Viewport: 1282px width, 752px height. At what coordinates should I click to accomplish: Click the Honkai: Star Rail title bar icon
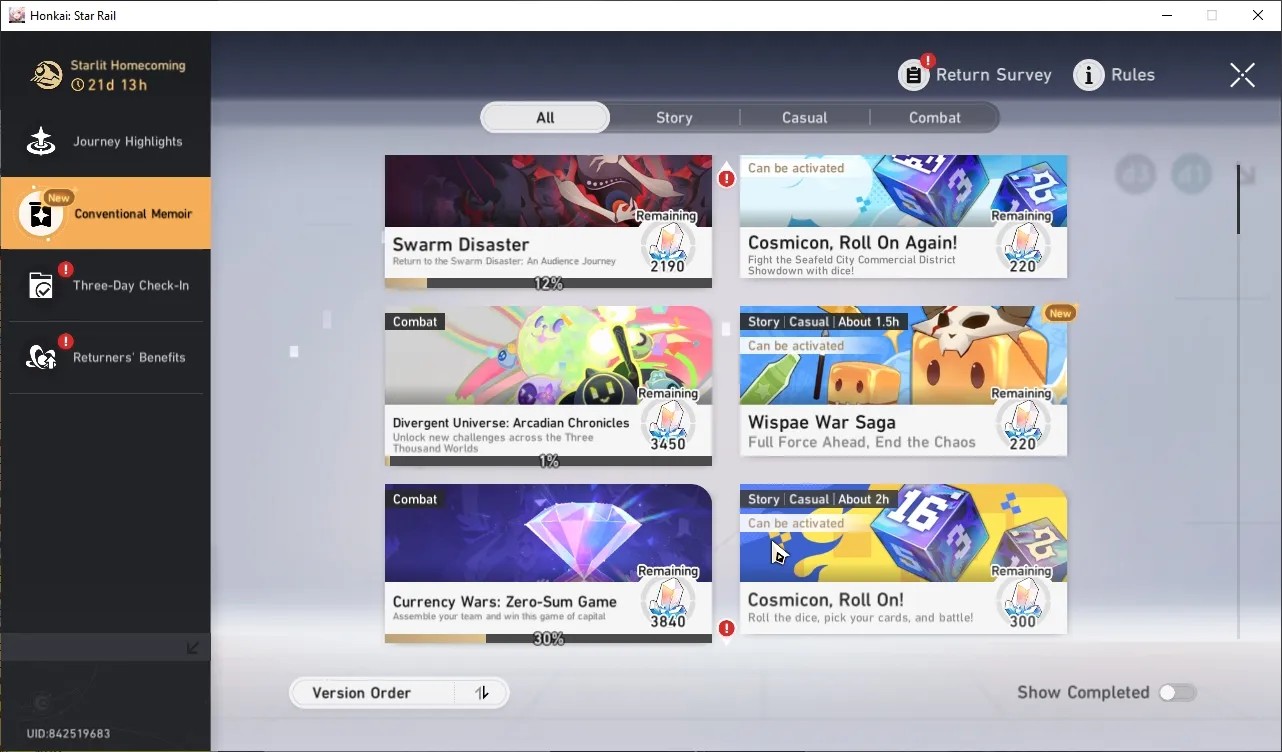point(17,15)
